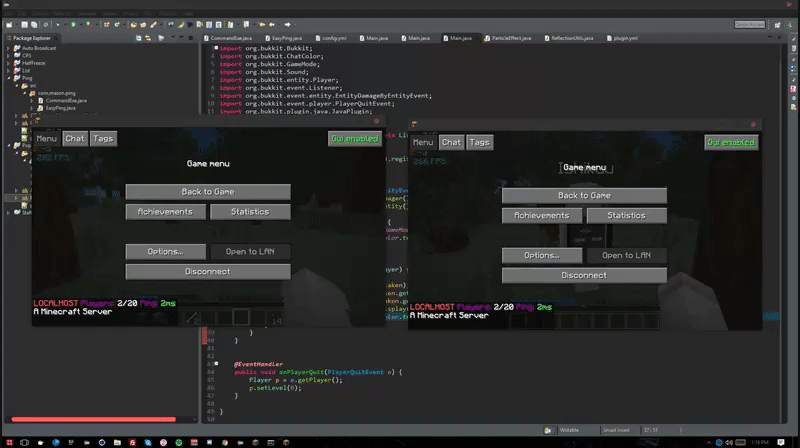Toggle Gui enabled in right Minecraft window
This screenshot has width=800, height=448.
(x=731, y=142)
